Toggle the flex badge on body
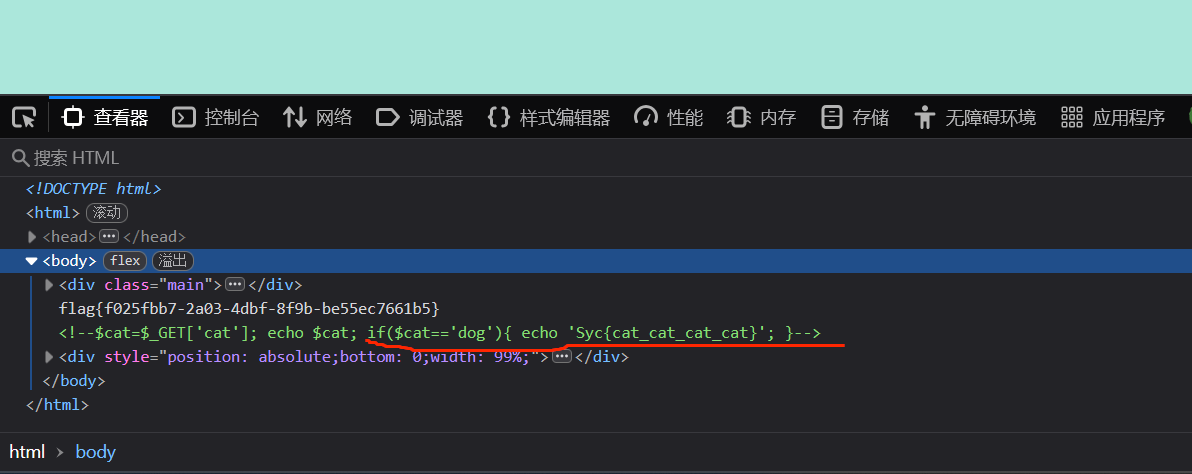 [x=125, y=261]
